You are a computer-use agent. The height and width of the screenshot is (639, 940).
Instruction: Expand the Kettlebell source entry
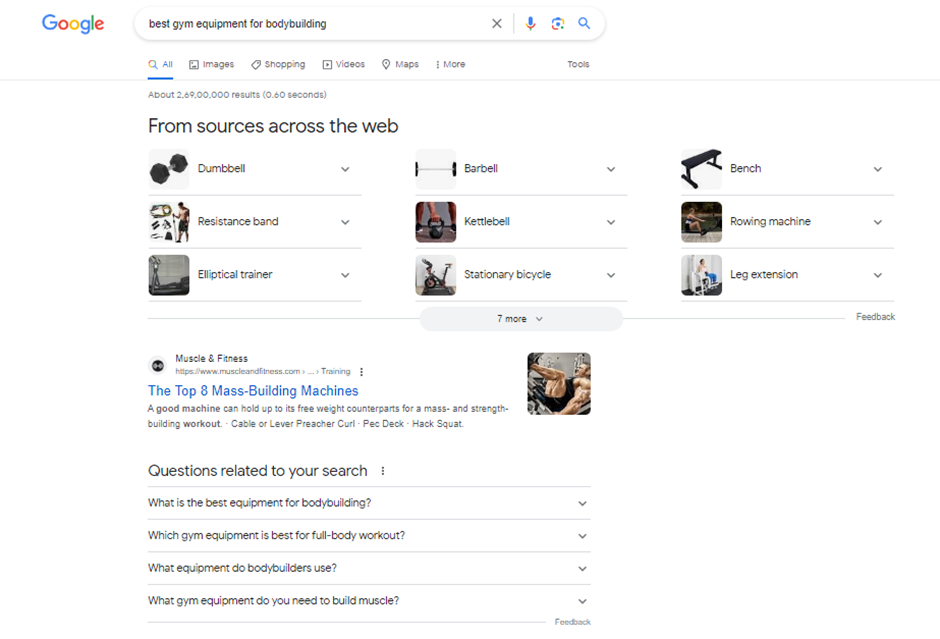tap(611, 222)
